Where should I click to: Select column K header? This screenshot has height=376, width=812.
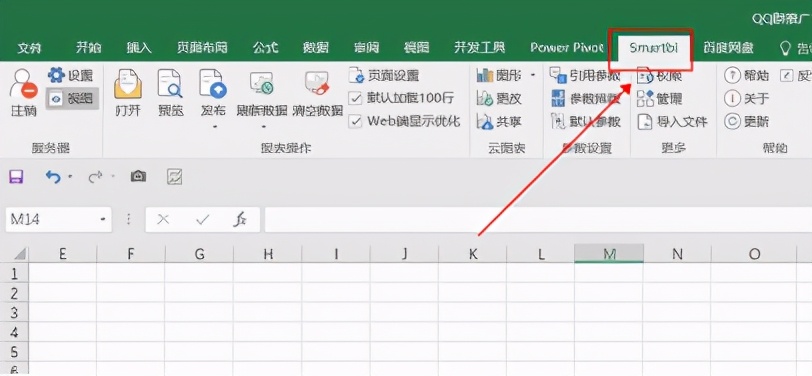pyautogui.click(x=473, y=254)
